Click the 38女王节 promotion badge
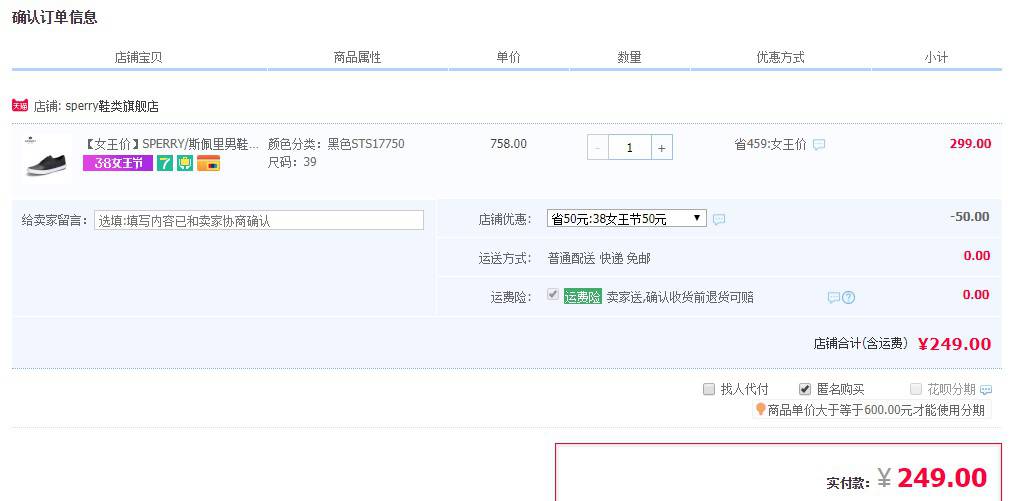The height and width of the screenshot is (501, 1009). (x=117, y=163)
